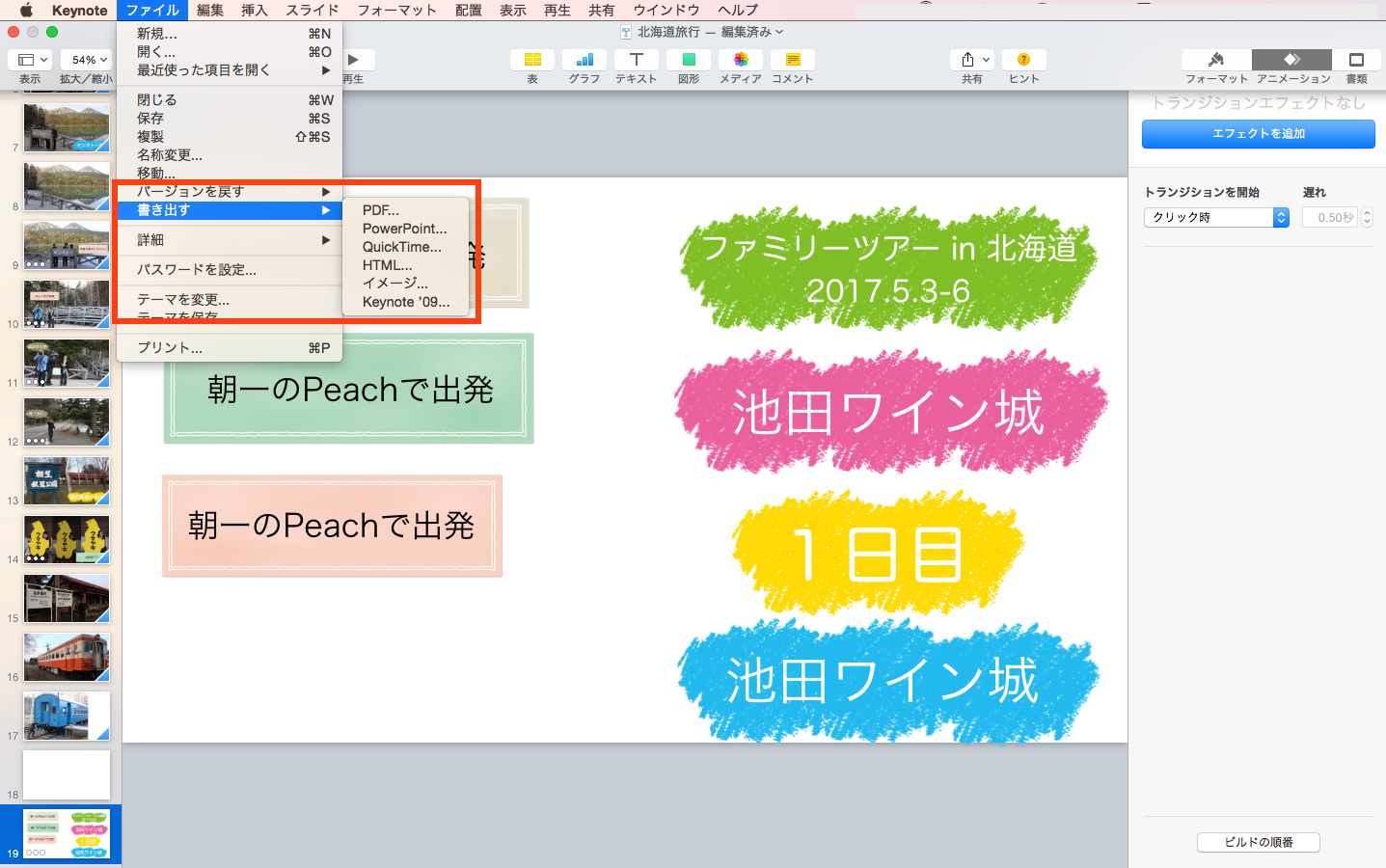
Task: Select the pink 朝一のPeachで出発 box
Action: point(332,526)
